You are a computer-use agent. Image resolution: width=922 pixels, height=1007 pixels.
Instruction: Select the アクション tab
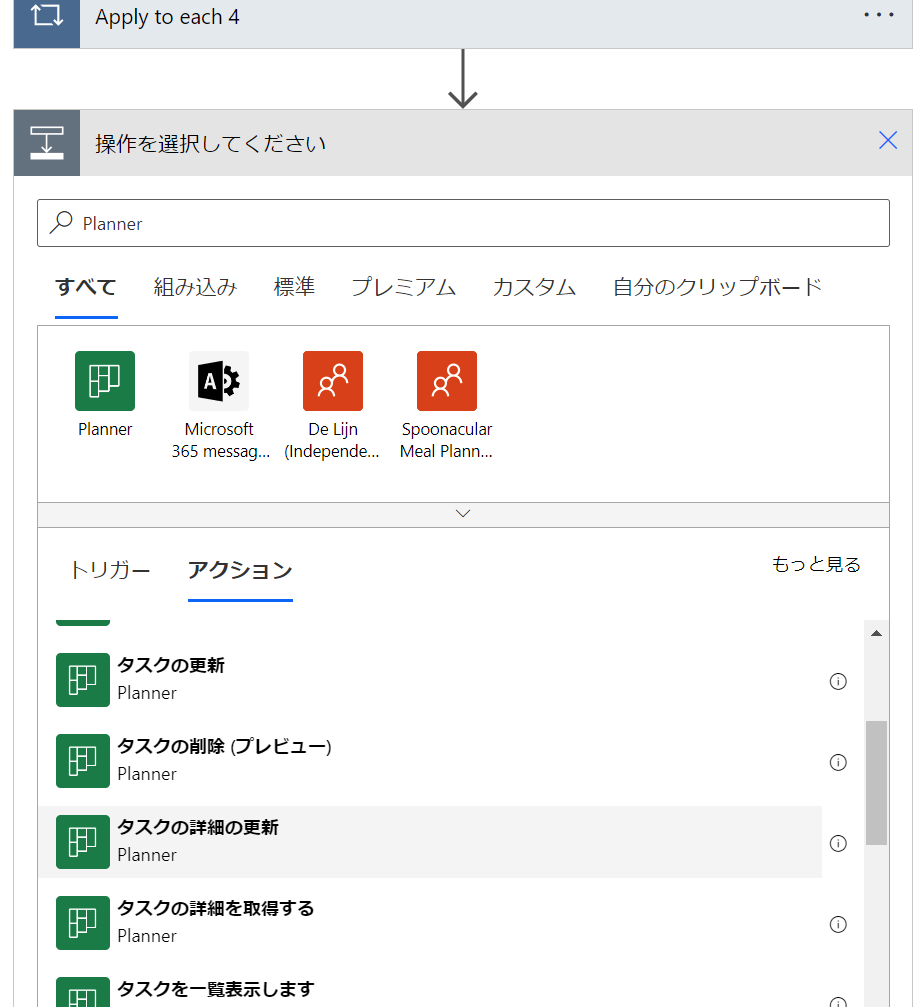(240, 570)
